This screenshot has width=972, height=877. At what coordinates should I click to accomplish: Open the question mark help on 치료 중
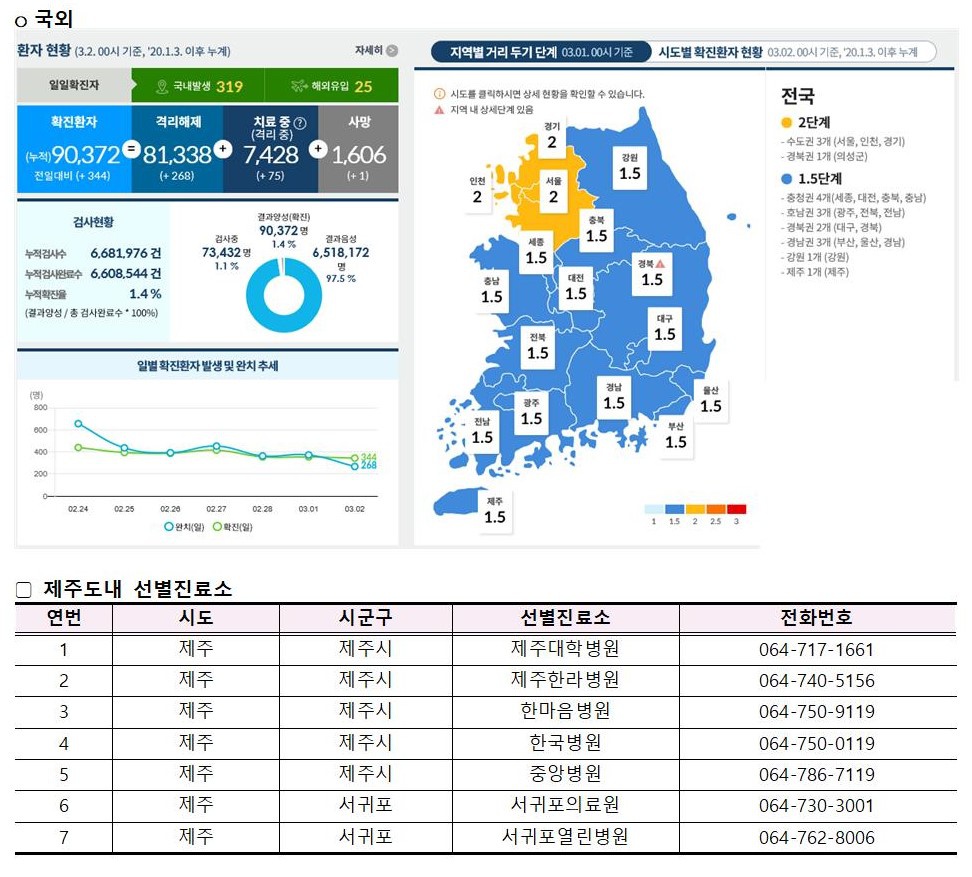(x=300, y=122)
